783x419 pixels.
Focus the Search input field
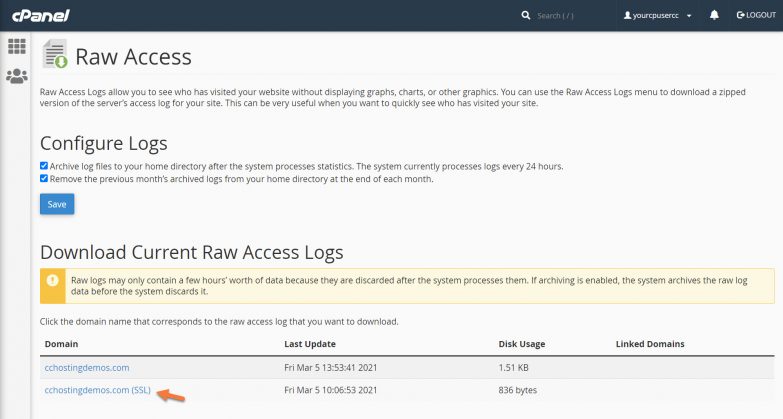[565, 16]
